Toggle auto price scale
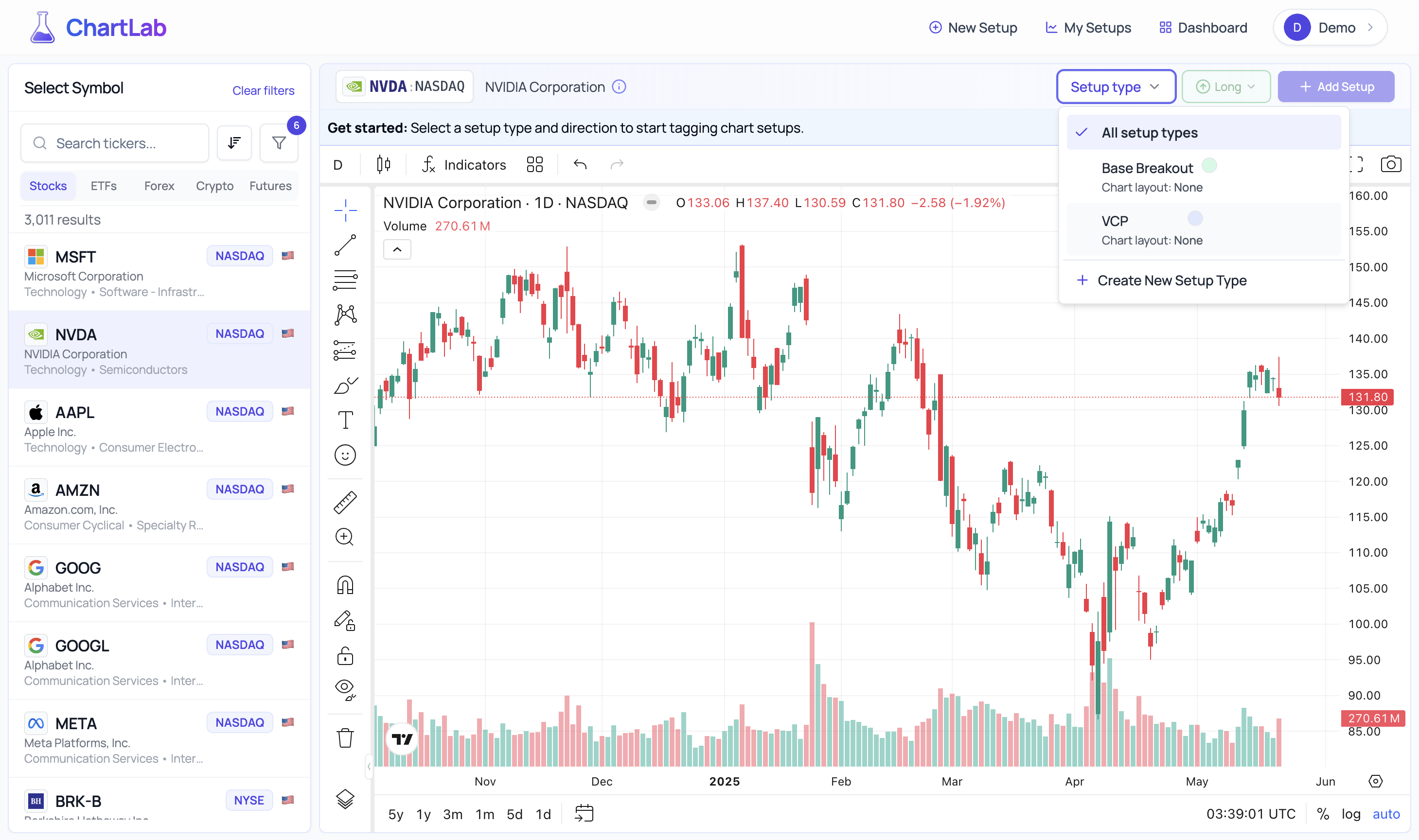Viewport: 1419px width, 840px height. [1386, 814]
